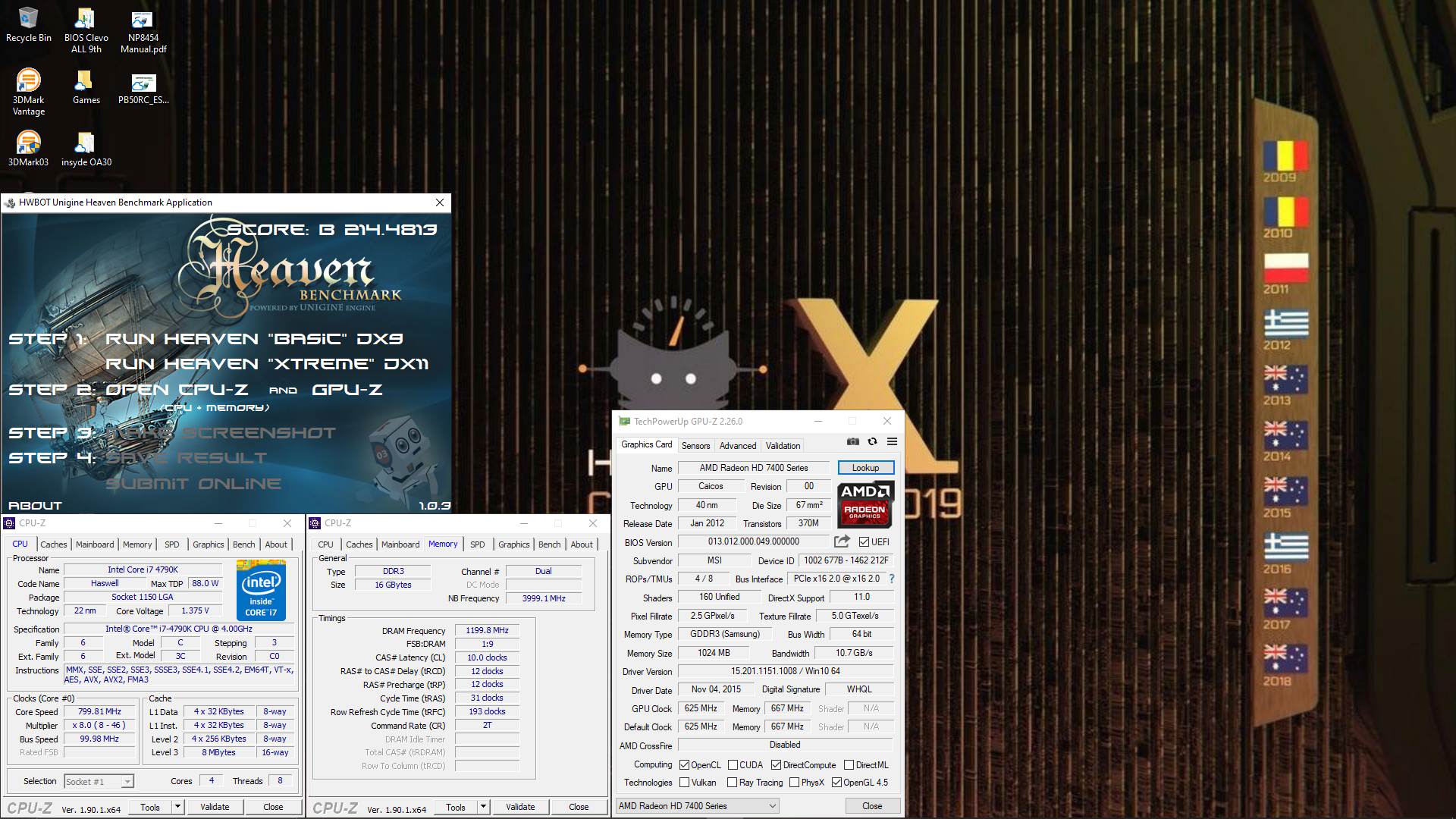Open the Socket #1 selection dropdown
The image size is (1456, 819).
[x=99, y=781]
